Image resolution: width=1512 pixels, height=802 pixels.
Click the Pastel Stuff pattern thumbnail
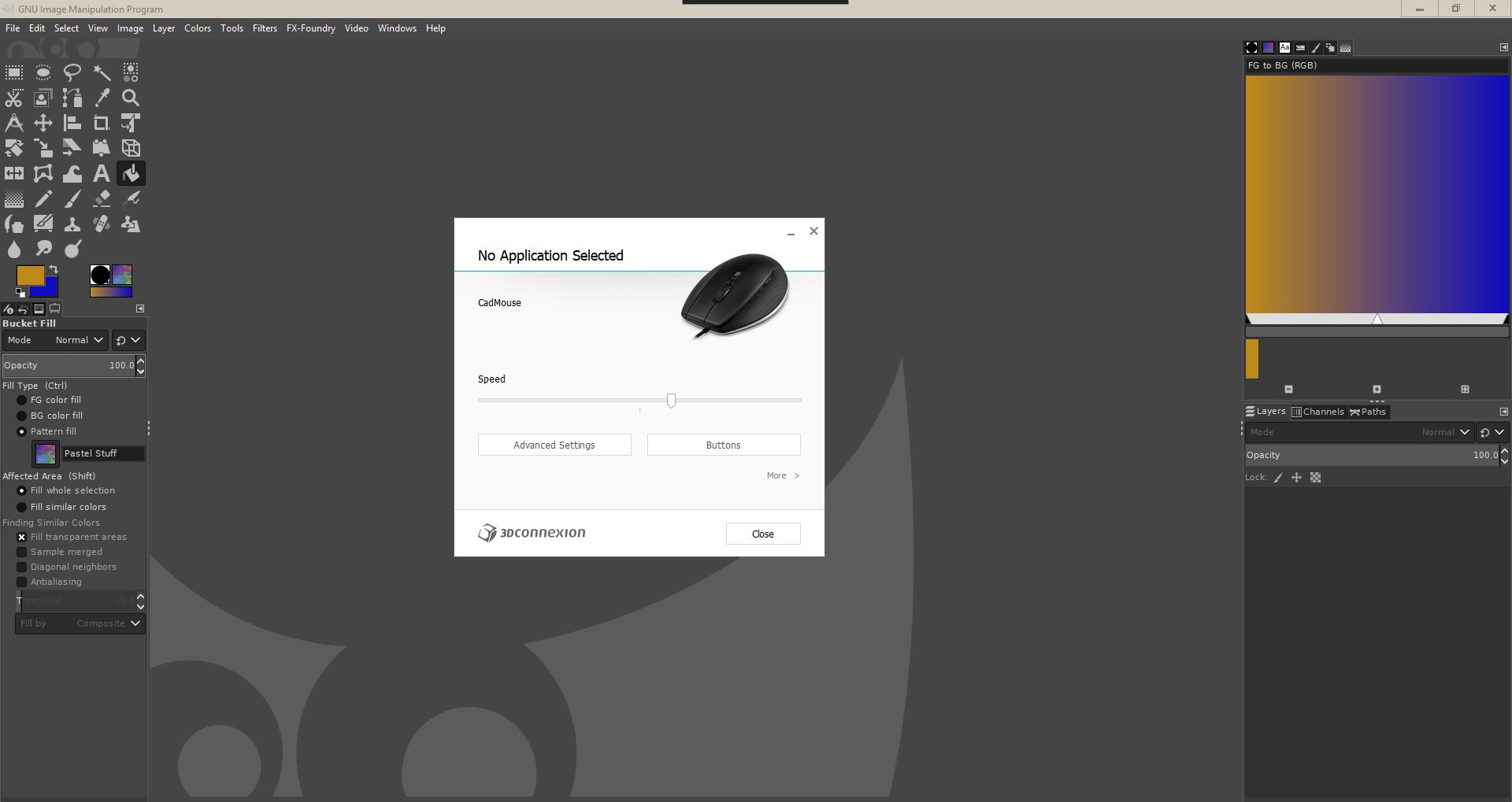point(46,453)
